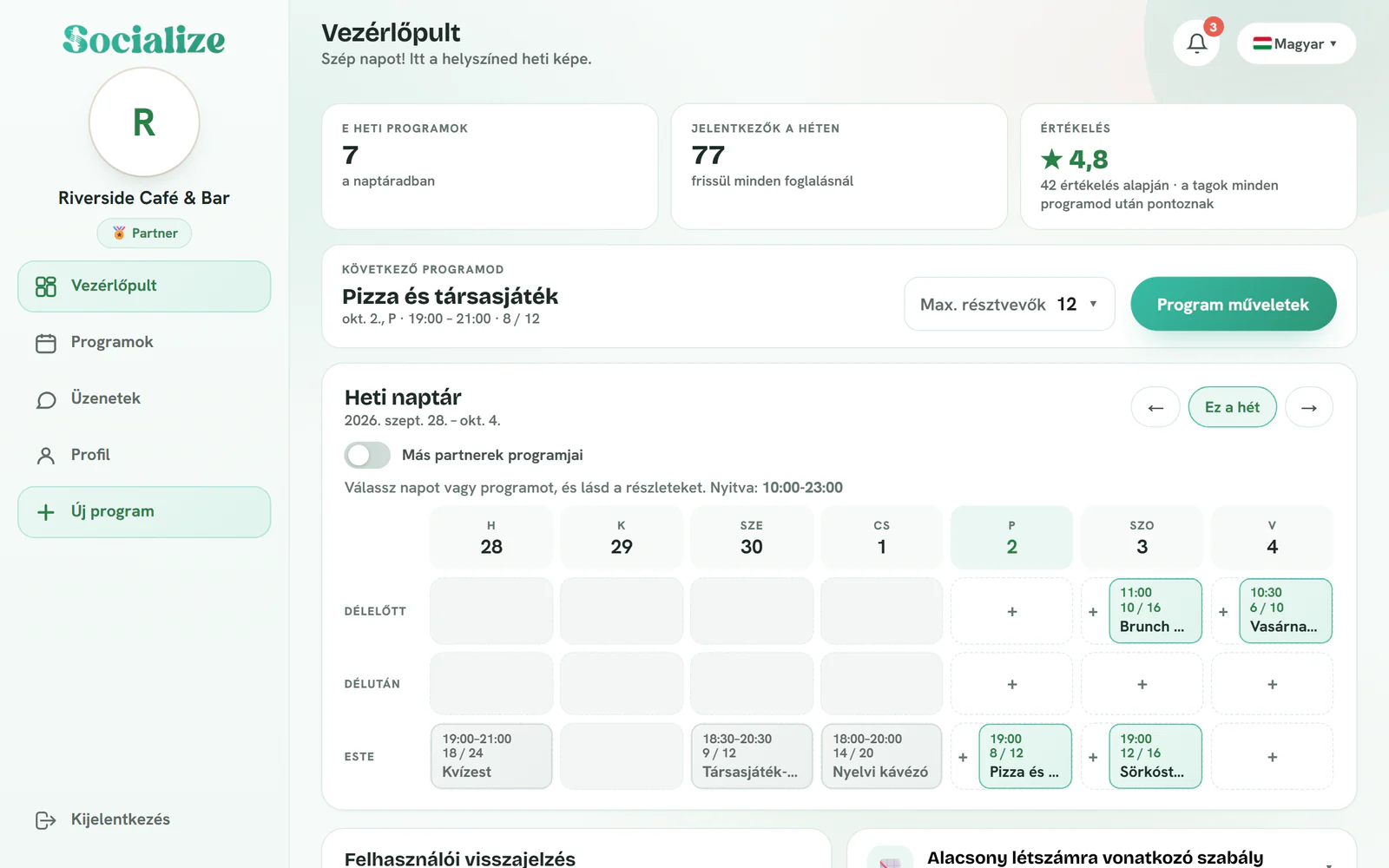Open the Nyelvi kávézó event

pos(882,756)
